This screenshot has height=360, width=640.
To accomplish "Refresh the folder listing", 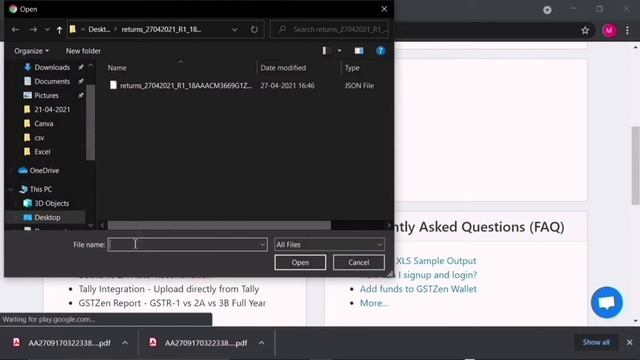I will (254, 29).
